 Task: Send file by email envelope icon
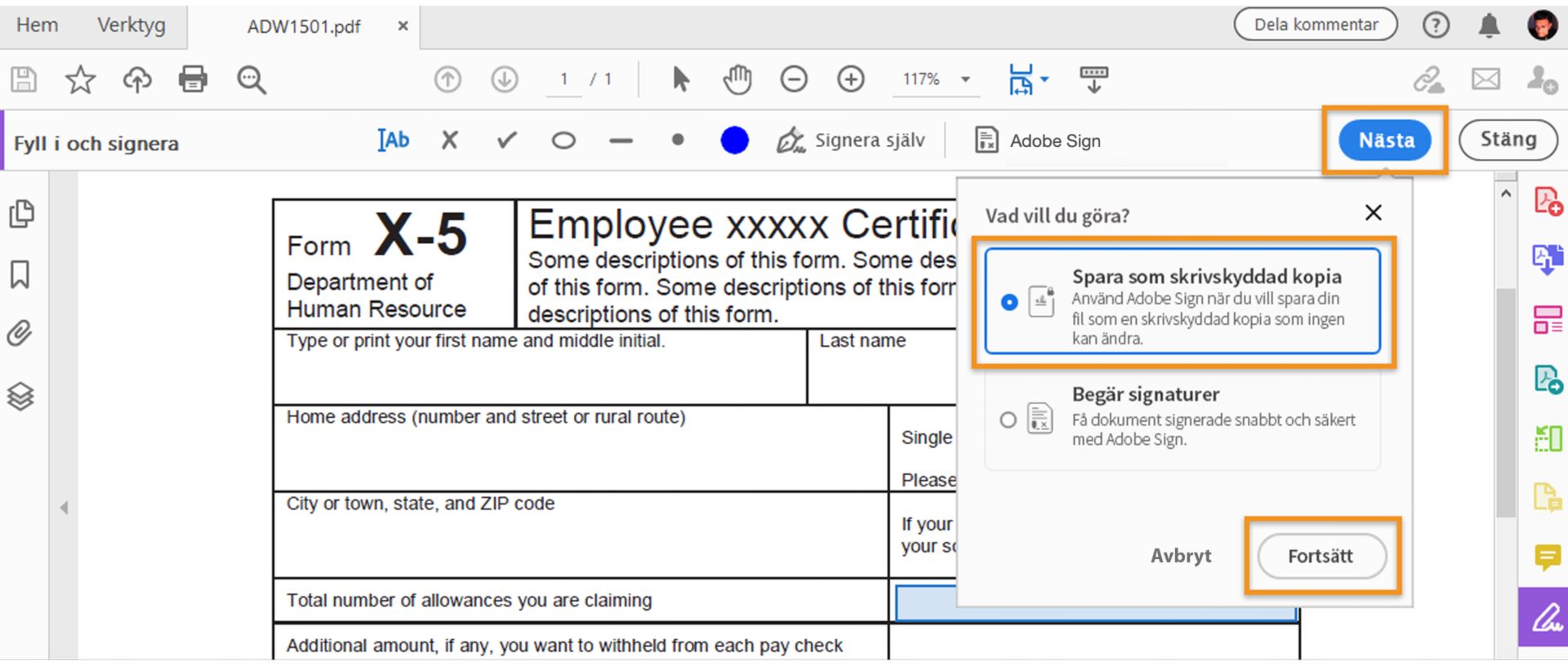pyautogui.click(x=1486, y=79)
